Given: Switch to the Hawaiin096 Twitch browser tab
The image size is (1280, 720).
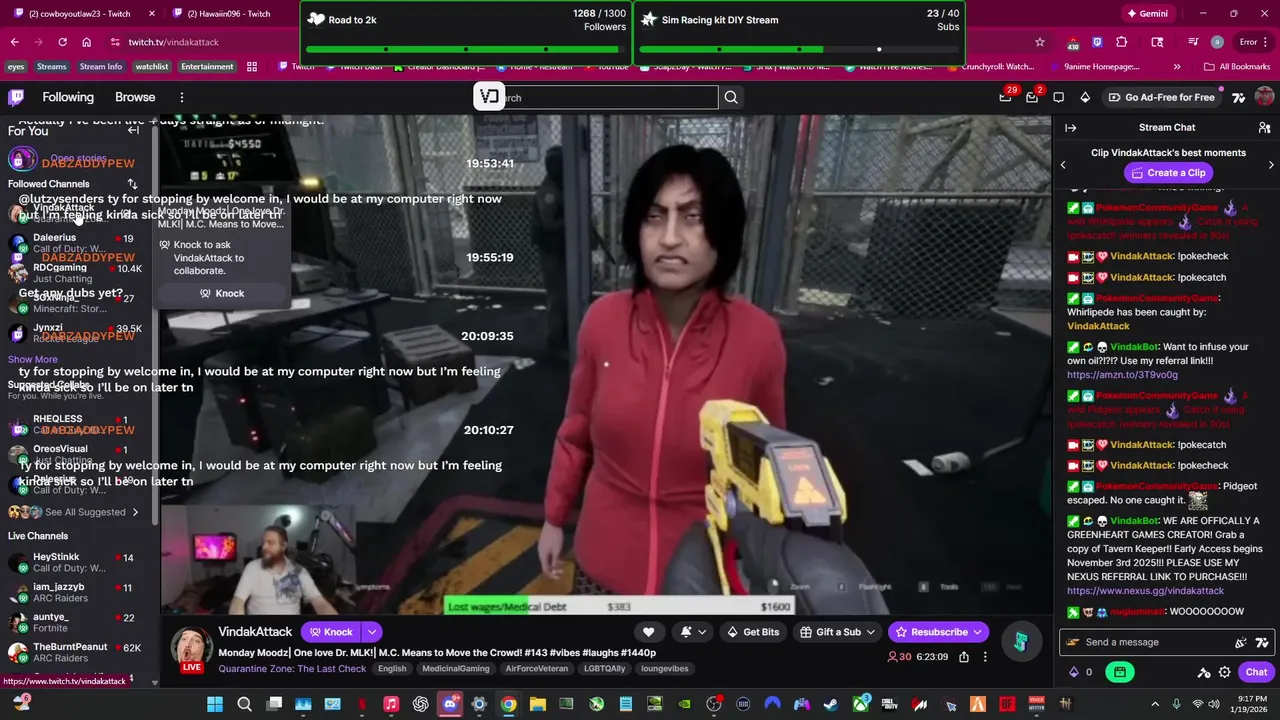Looking at the screenshot, I should [x=230, y=14].
